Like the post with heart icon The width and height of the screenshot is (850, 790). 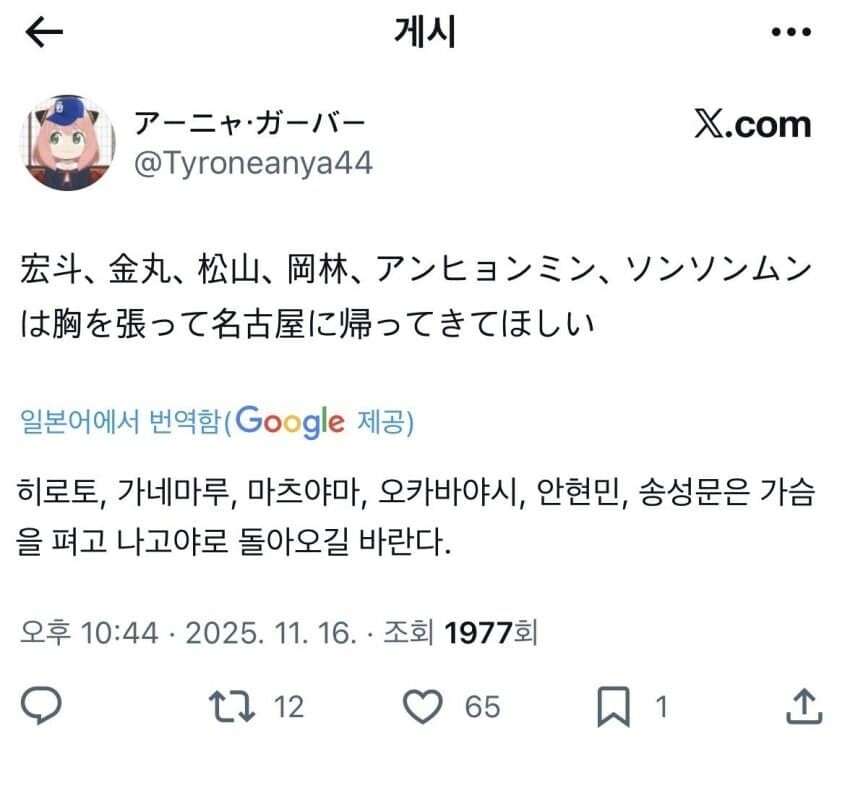422,706
